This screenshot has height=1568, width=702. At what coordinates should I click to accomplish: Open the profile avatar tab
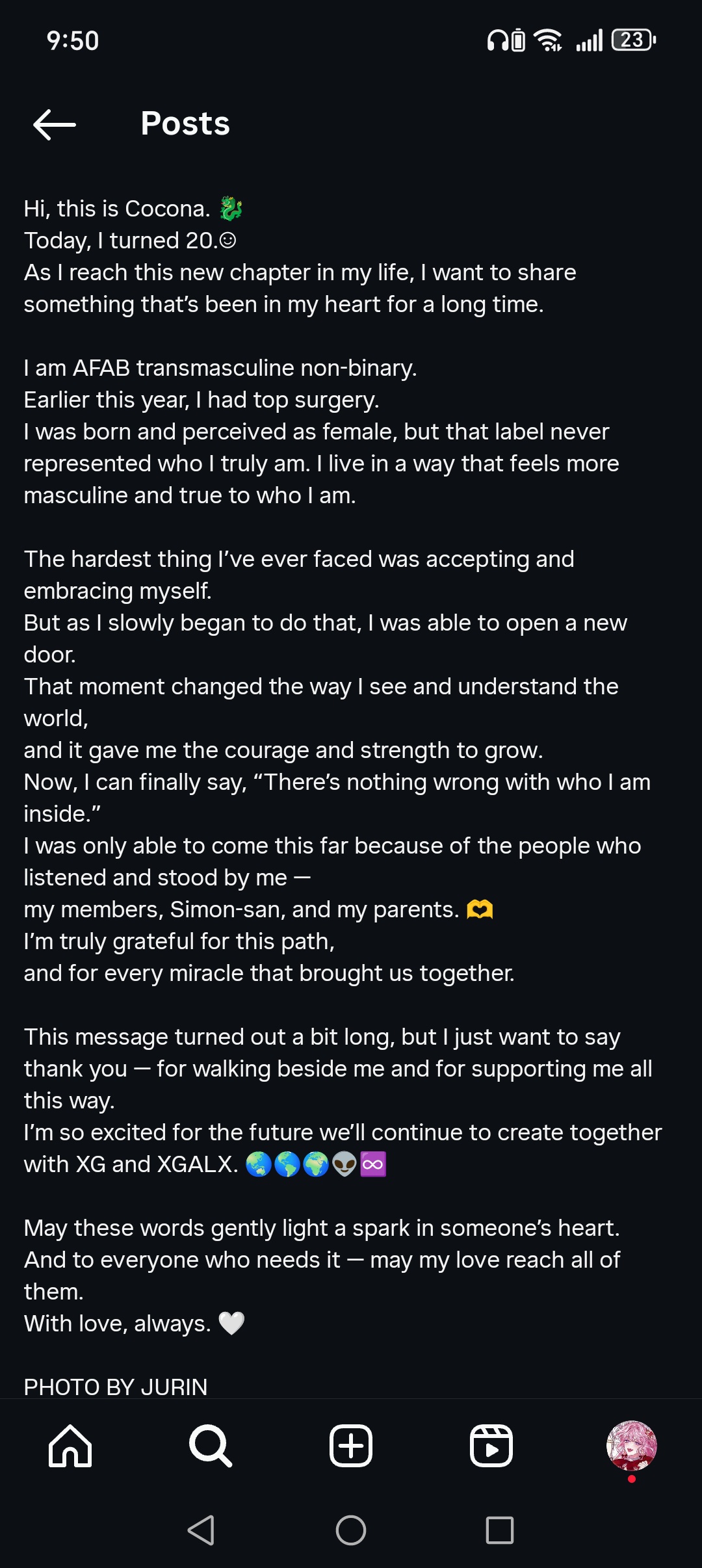tap(631, 1446)
